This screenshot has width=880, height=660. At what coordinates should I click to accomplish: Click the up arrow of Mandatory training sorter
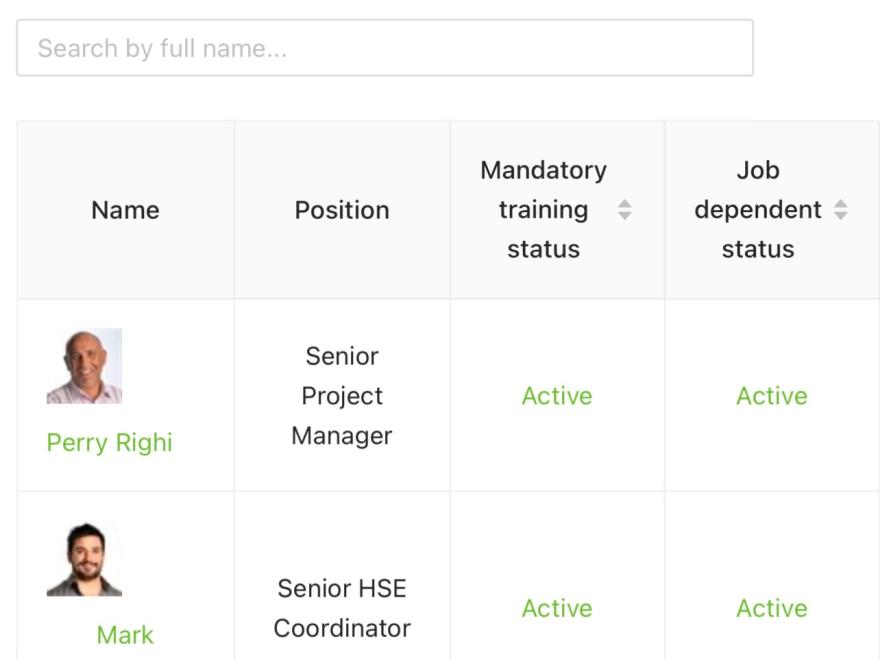(x=624, y=204)
